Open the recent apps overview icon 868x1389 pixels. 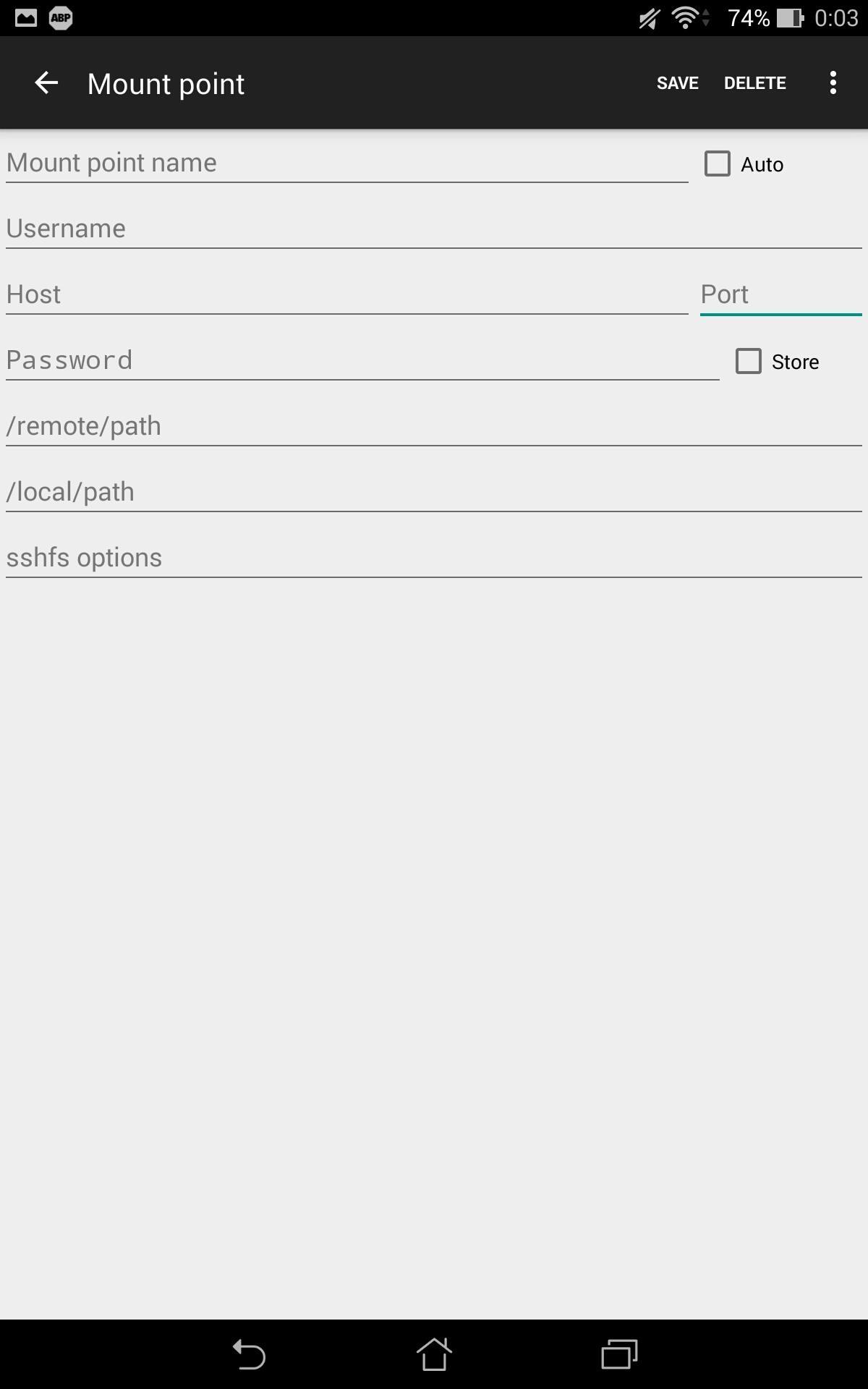(619, 1354)
